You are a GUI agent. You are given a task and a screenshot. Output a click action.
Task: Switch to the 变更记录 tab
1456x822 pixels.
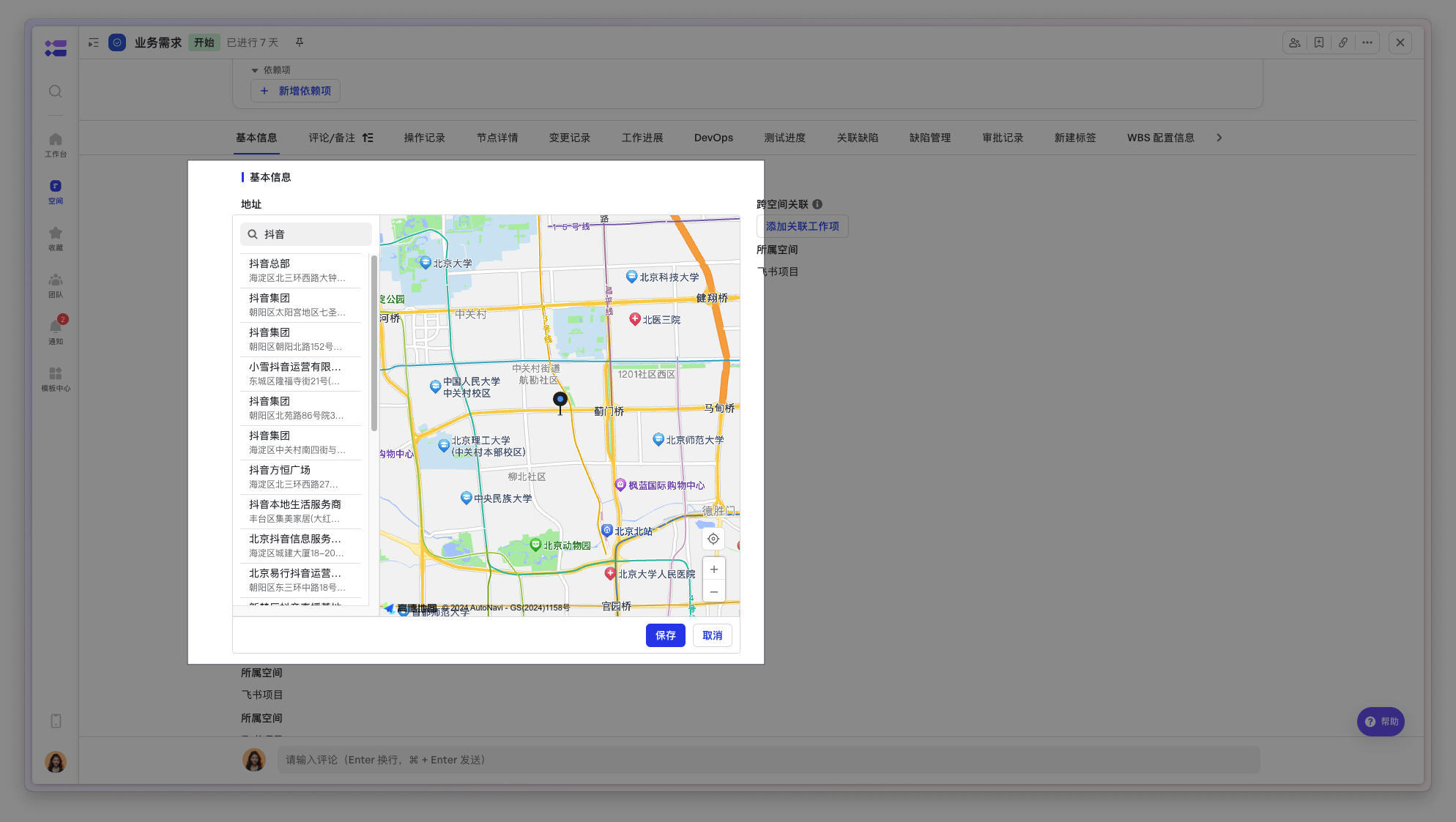pyautogui.click(x=570, y=138)
